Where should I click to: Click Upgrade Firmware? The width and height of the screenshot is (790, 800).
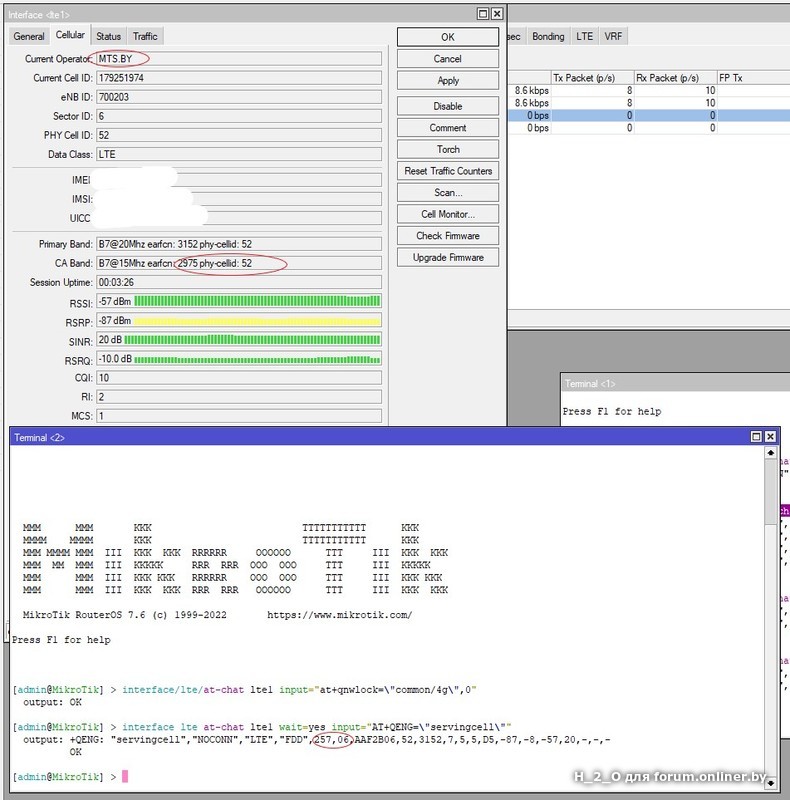click(x=448, y=257)
